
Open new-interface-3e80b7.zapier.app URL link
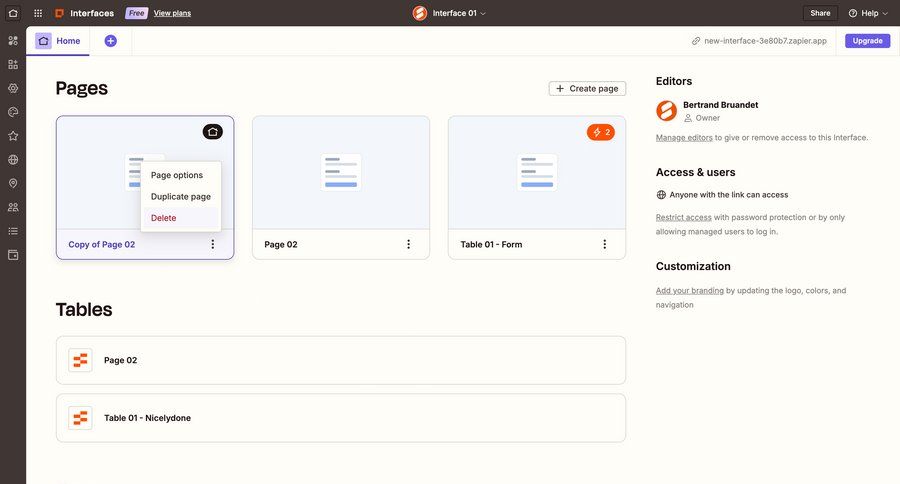[765, 41]
